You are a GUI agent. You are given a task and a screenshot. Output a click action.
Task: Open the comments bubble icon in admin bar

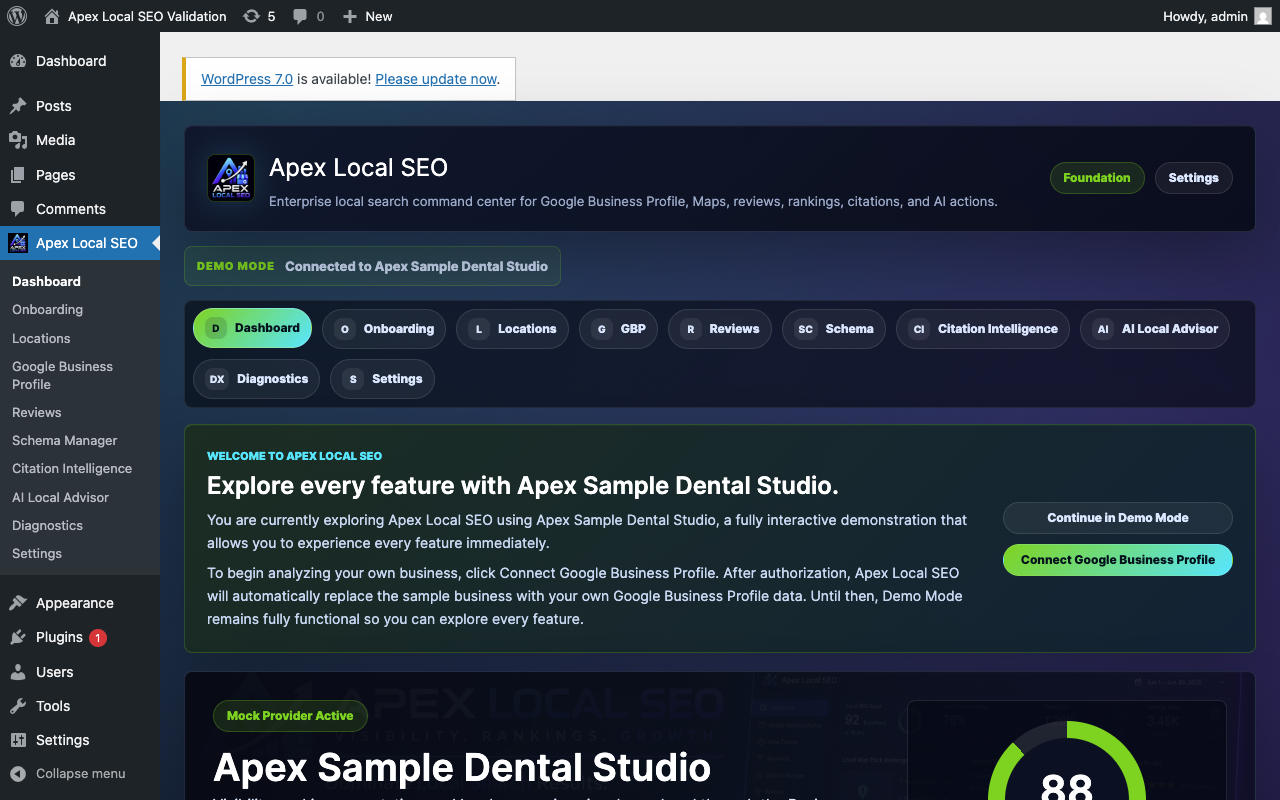click(x=300, y=16)
